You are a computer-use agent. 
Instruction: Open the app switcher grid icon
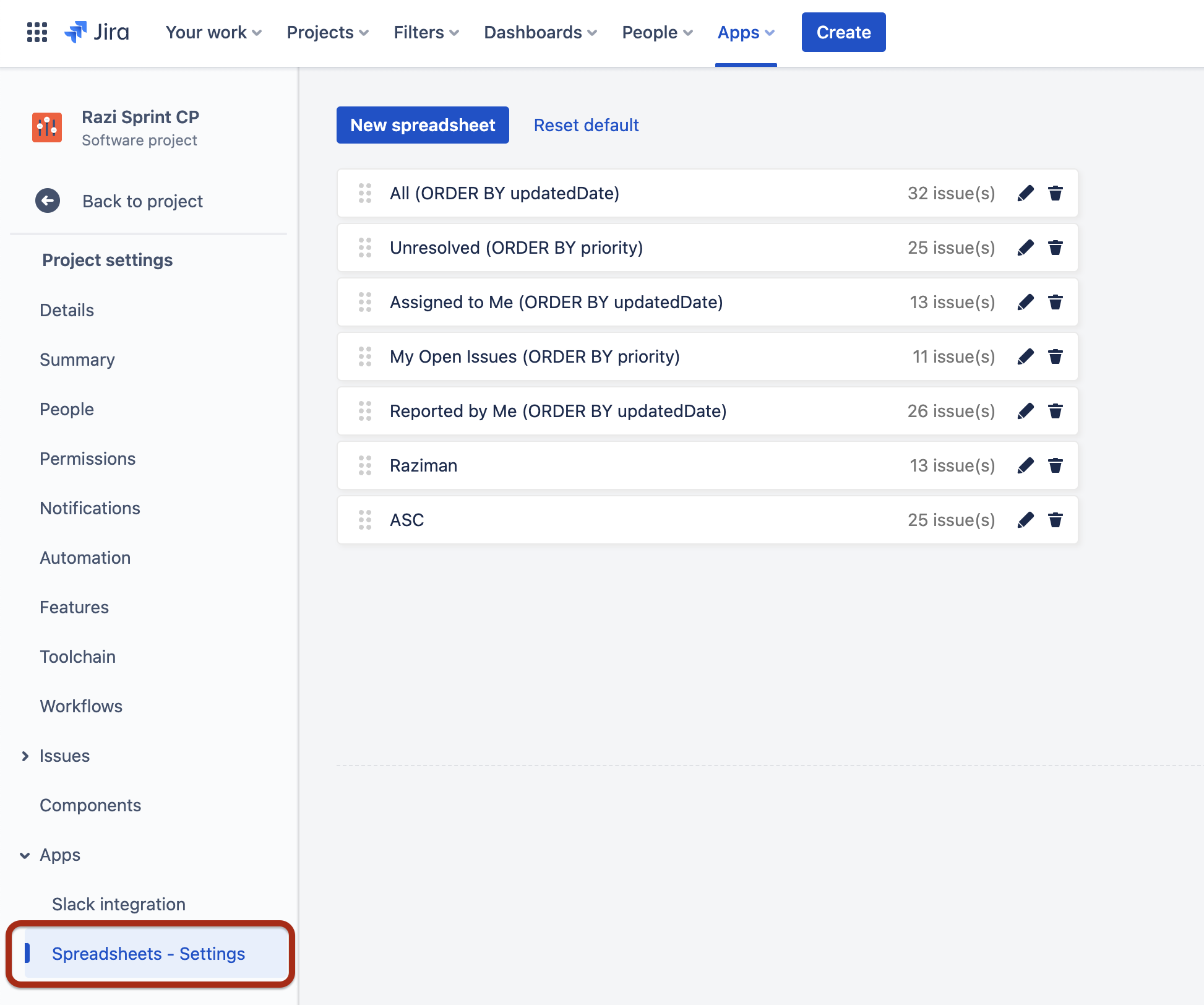(37, 32)
